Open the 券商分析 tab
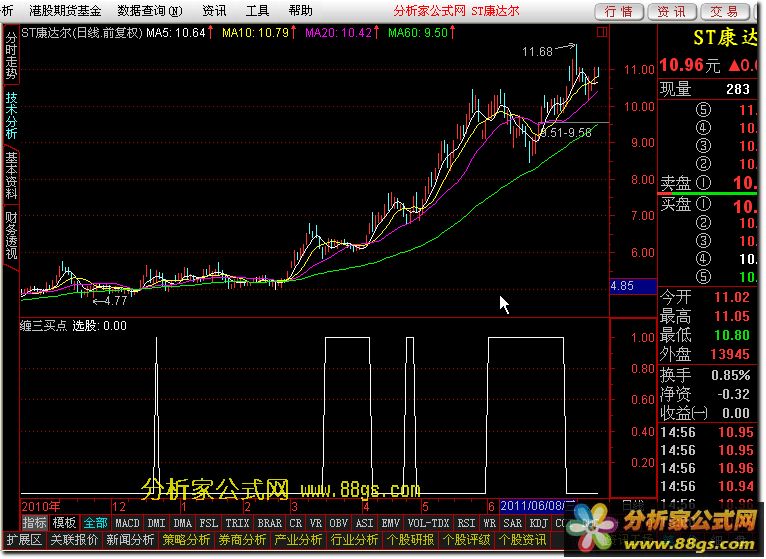The image size is (766, 559). [242, 539]
